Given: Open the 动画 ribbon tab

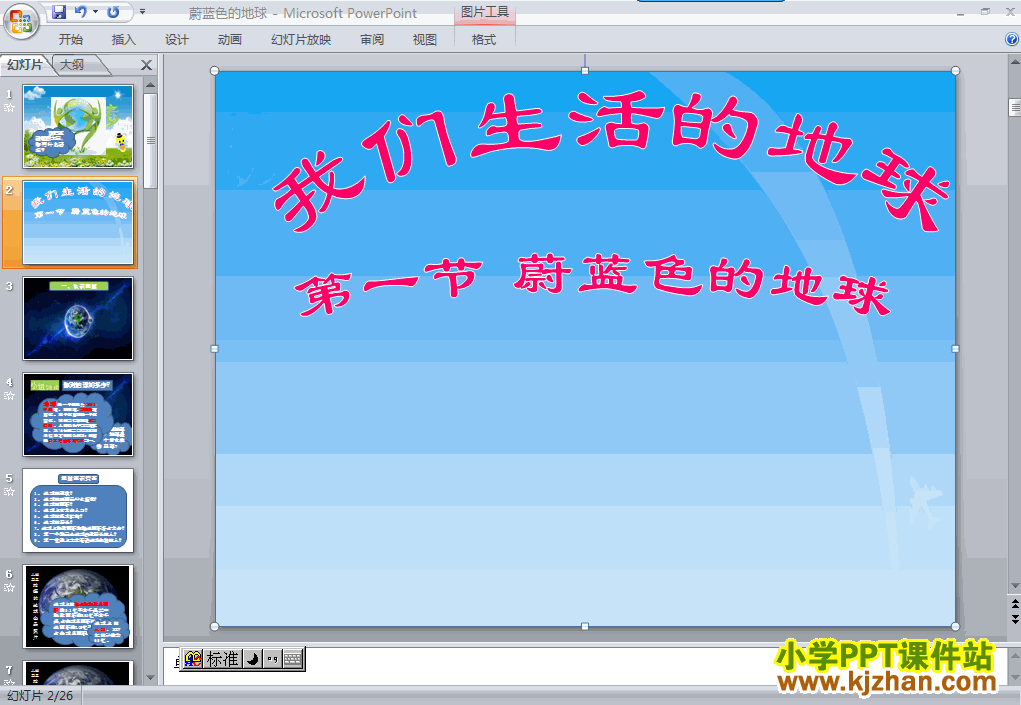Looking at the screenshot, I should (x=229, y=40).
